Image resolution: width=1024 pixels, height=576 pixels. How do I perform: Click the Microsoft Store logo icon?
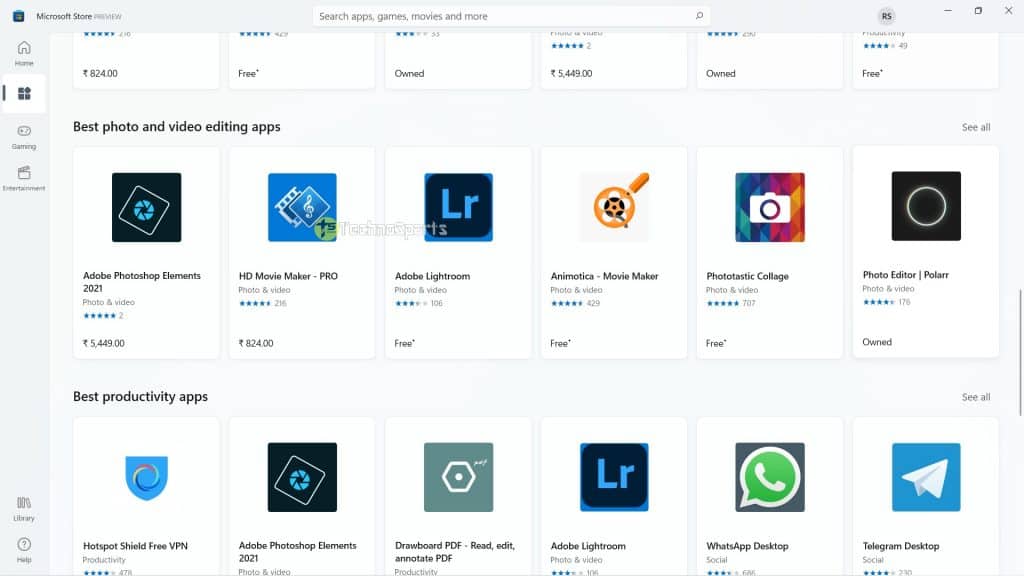coord(18,16)
